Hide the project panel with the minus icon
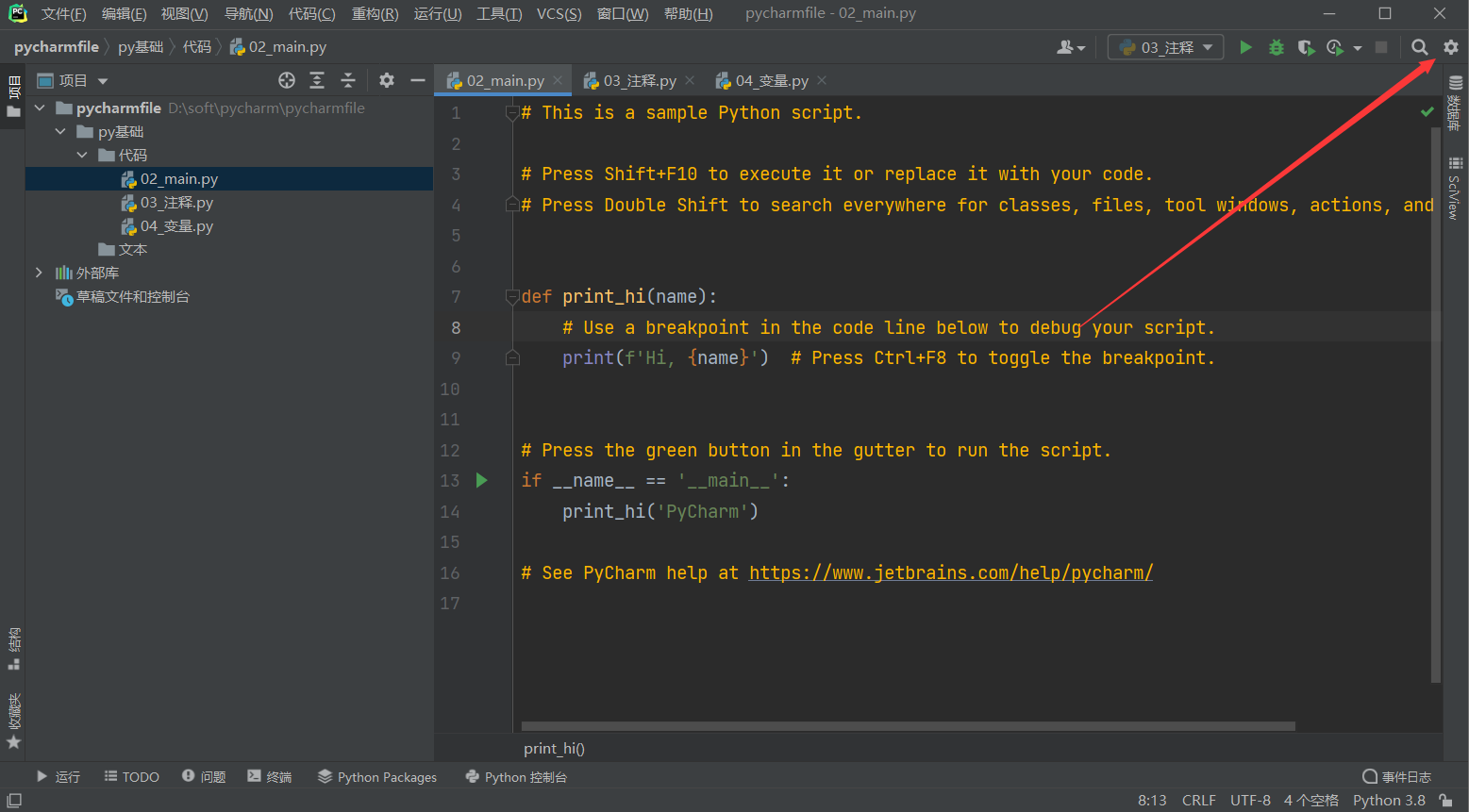The height and width of the screenshot is (812, 1469). tap(418, 80)
